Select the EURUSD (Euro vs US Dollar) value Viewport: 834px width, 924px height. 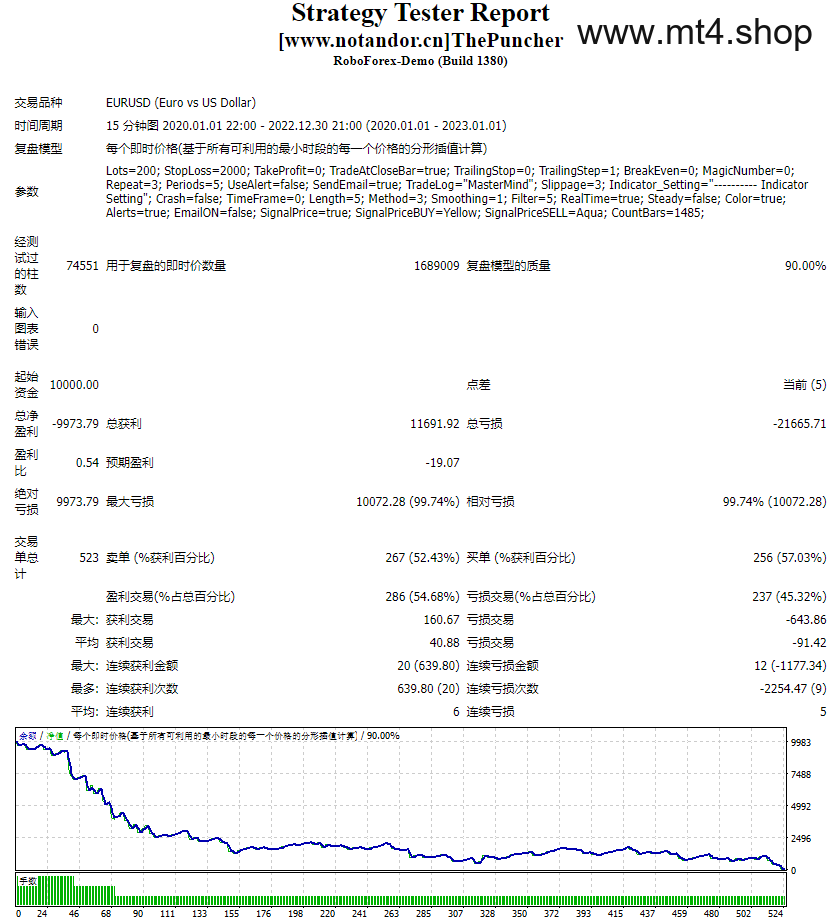click(181, 103)
